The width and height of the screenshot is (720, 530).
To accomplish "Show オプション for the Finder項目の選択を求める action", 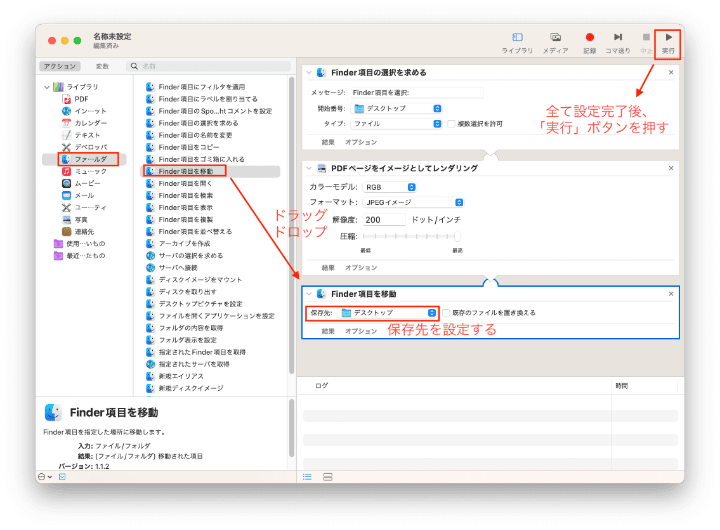I will pyautogui.click(x=361, y=142).
